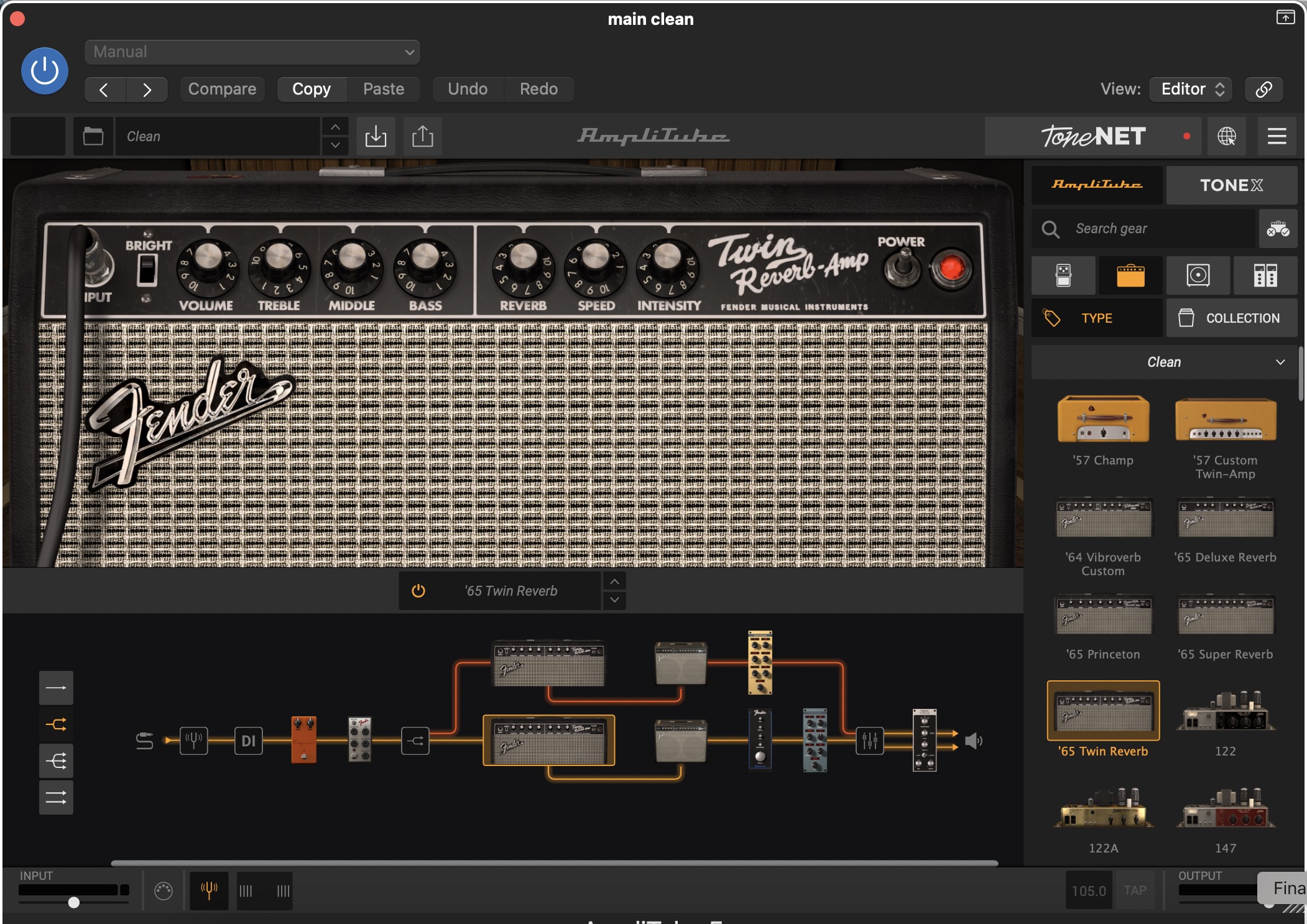
Task: Select the 147 amp thumbnail
Action: (x=1225, y=807)
